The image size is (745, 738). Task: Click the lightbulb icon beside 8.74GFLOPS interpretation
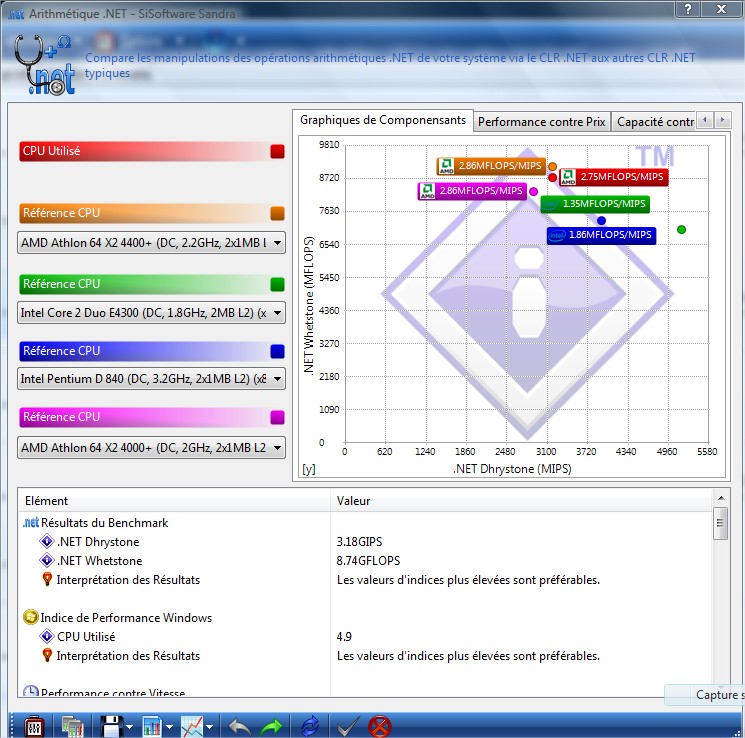pos(47,579)
